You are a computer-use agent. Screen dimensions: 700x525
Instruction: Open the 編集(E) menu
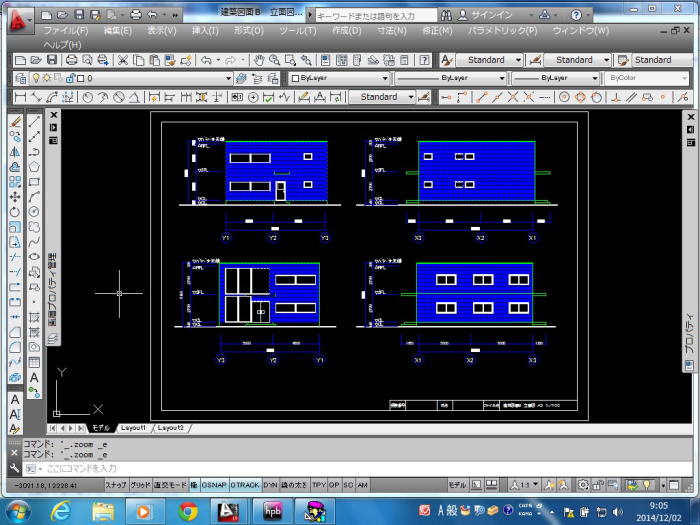tap(117, 31)
